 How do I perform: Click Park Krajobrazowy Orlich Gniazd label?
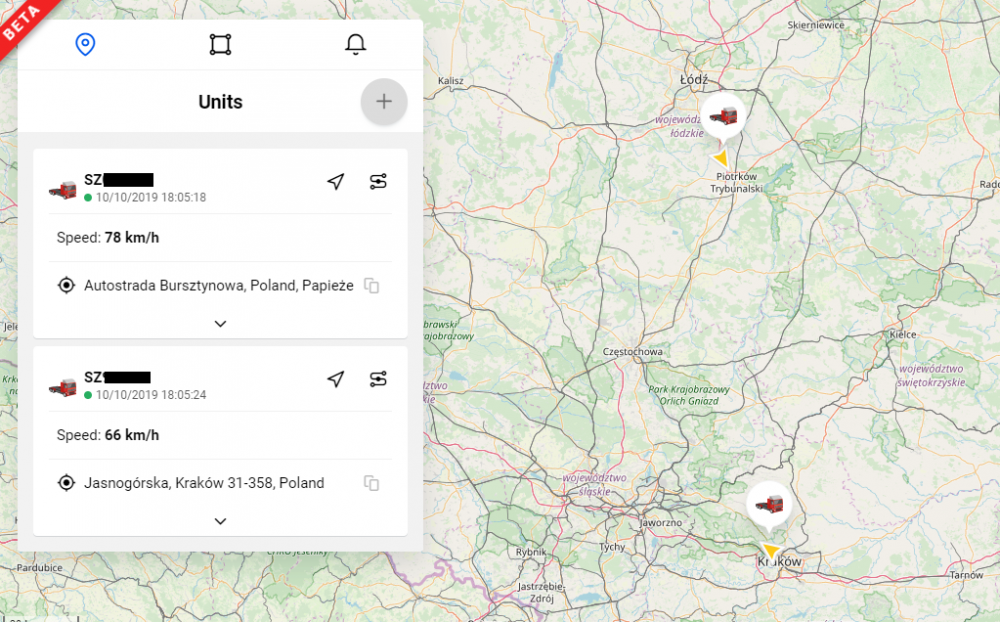pos(689,395)
